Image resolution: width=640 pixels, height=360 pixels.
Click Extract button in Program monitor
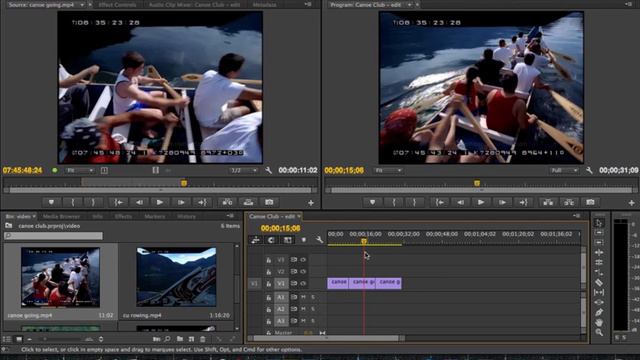click(x=569, y=202)
